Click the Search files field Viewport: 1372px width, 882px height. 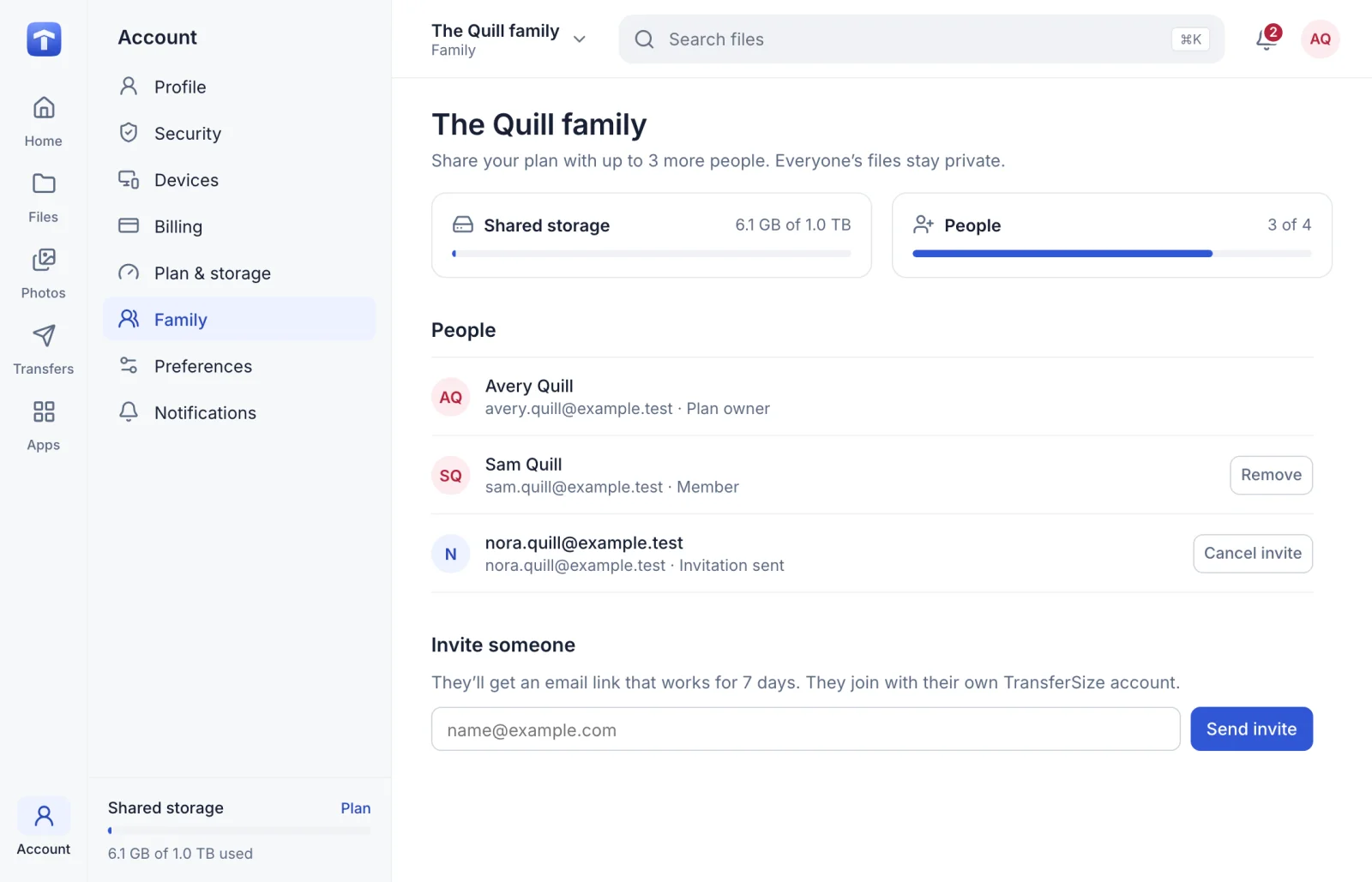(921, 39)
